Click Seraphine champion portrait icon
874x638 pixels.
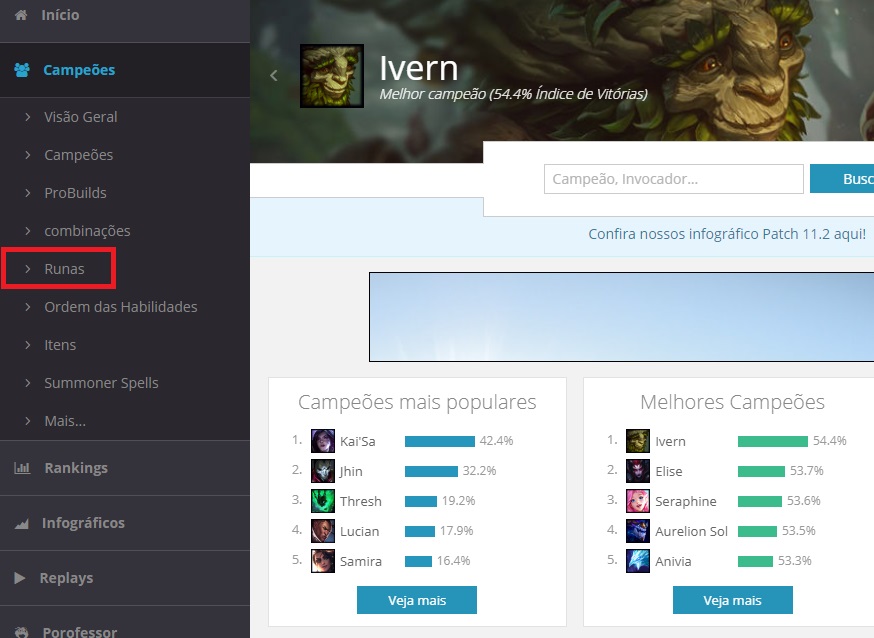[638, 501]
